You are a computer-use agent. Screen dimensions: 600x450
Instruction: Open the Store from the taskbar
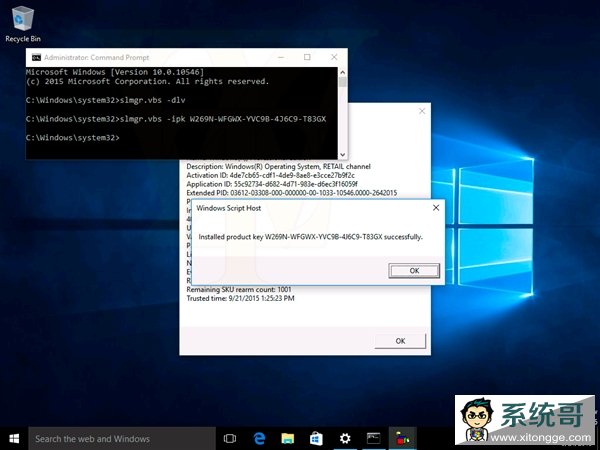click(x=316, y=439)
